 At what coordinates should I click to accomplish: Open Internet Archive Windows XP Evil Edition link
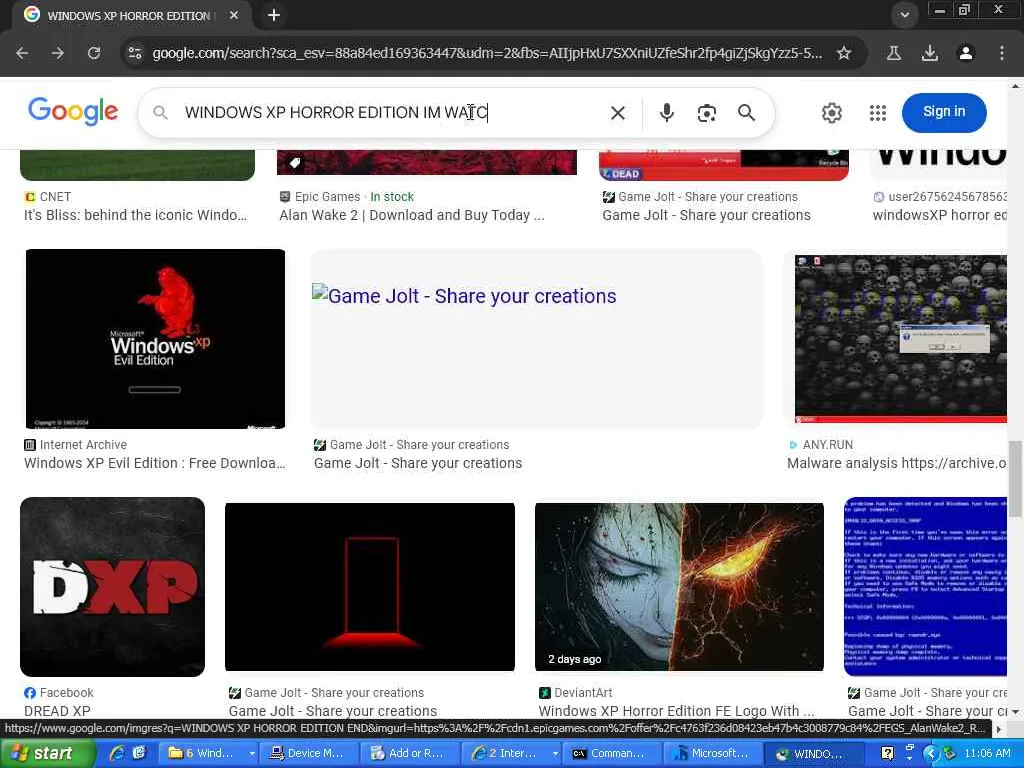(155, 463)
